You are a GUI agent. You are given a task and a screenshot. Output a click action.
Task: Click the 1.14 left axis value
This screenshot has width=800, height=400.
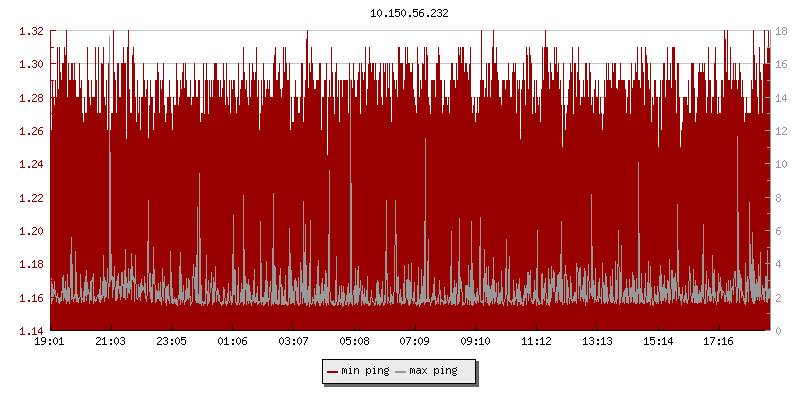coord(31,331)
